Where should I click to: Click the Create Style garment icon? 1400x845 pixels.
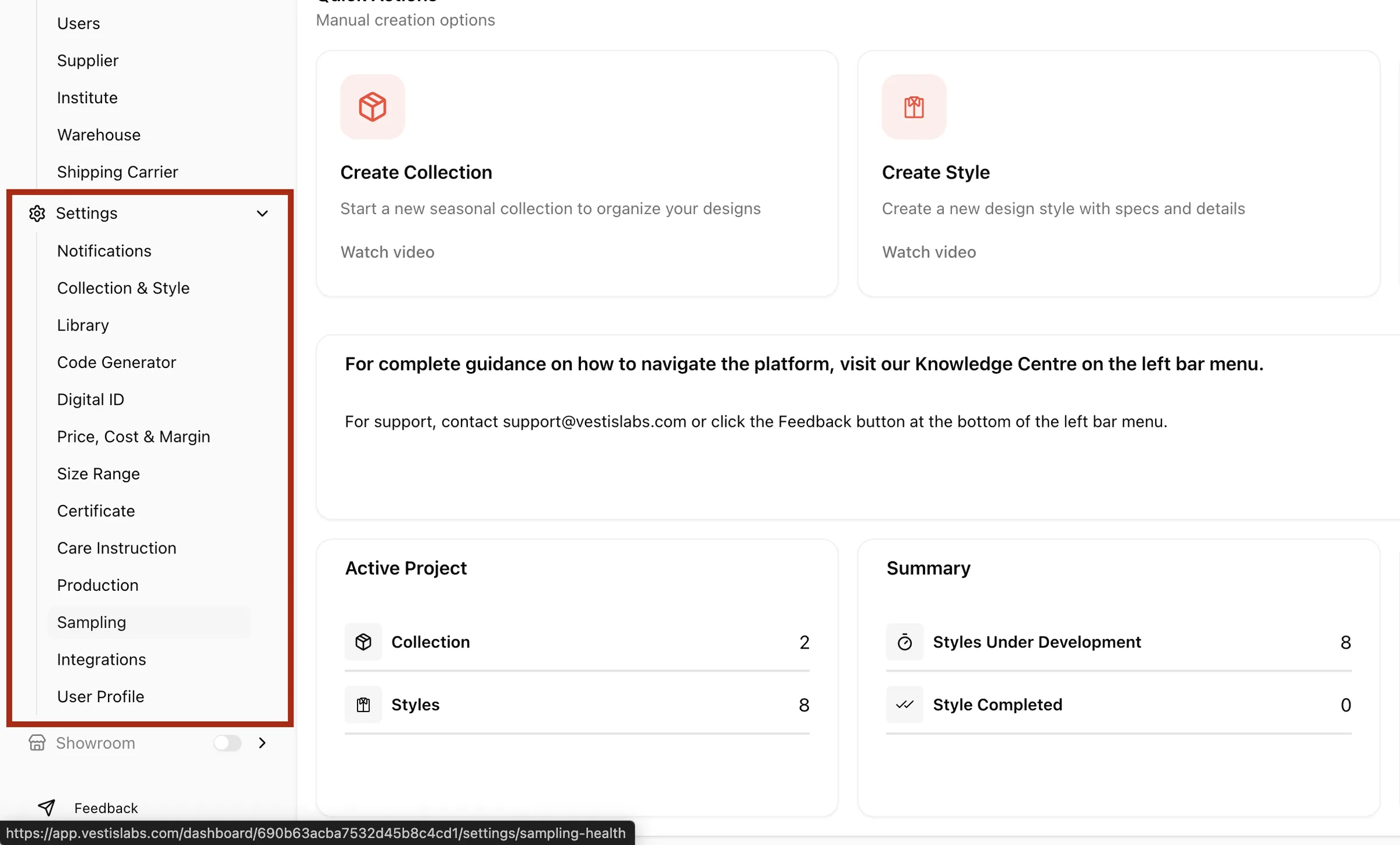(x=914, y=107)
